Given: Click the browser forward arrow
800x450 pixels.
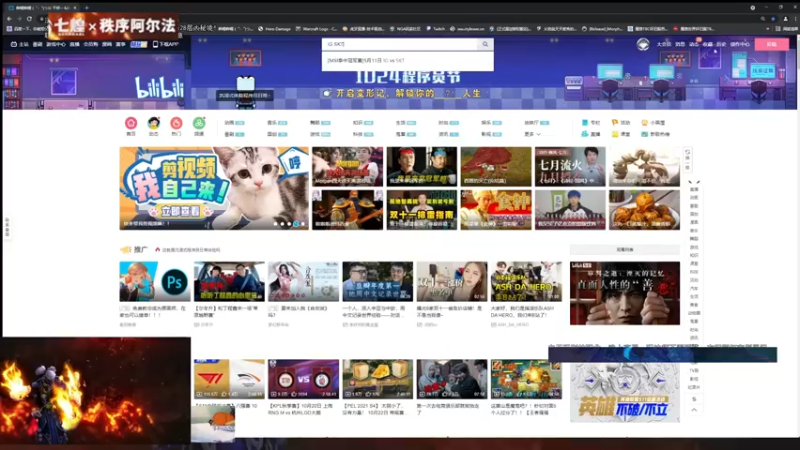Looking at the screenshot, I should pyautogui.click(x=19, y=19).
